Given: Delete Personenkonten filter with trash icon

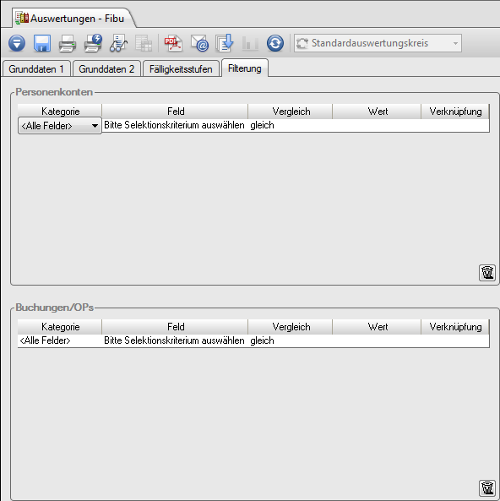Looking at the screenshot, I should (487, 273).
